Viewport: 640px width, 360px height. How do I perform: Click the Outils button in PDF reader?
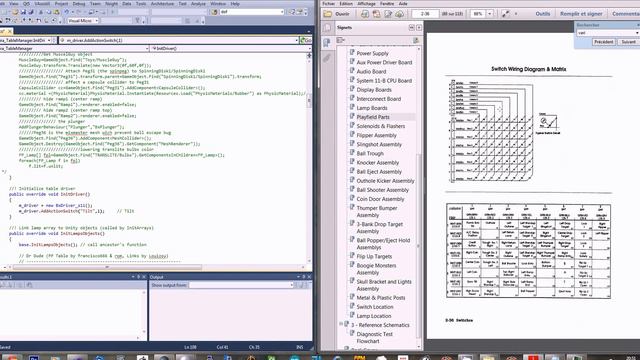coord(542,14)
